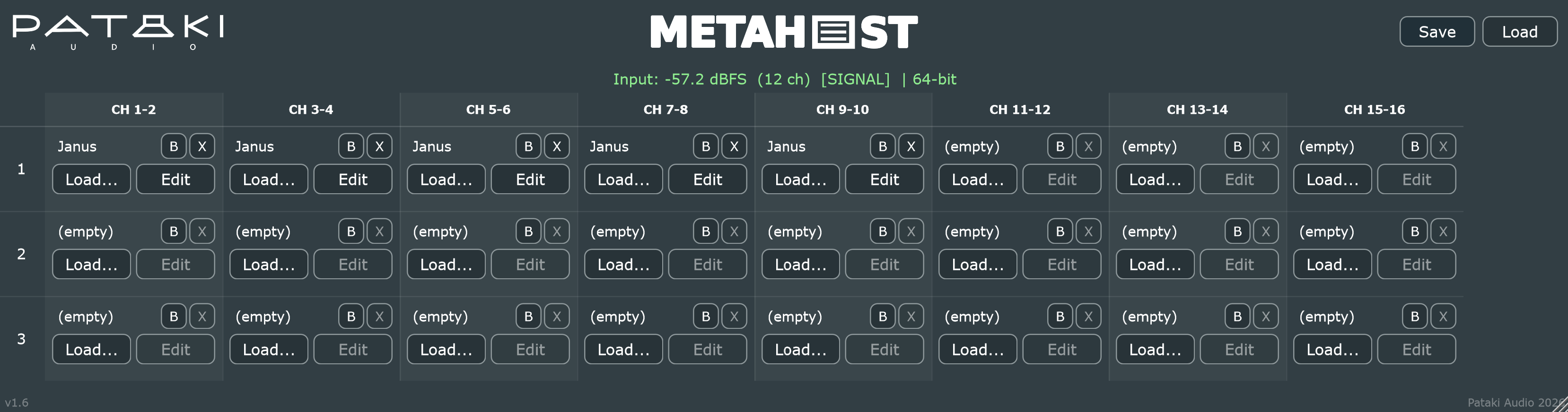Open Load… plugin chooser for CH 13-14 row 1
The height and width of the screenshot is (412, 1568).
tap(1155, 179)
